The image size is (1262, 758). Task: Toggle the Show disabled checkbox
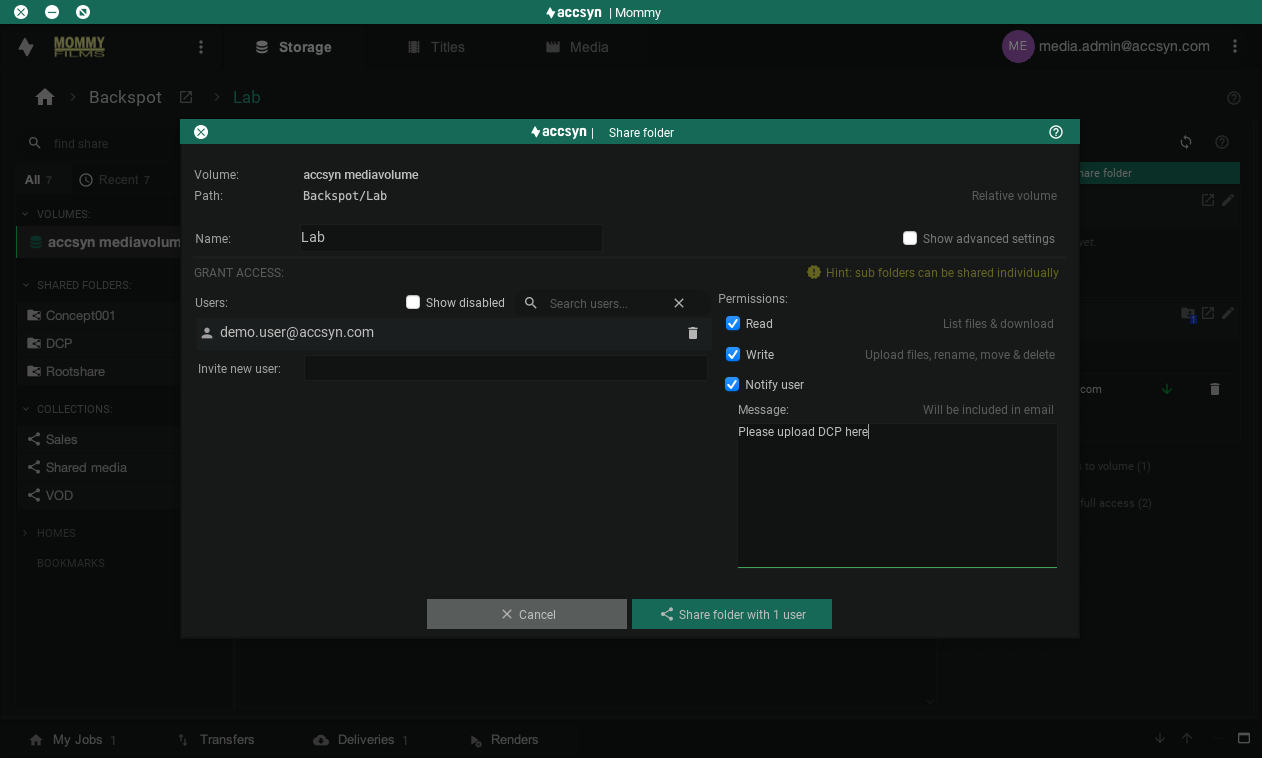pos(413,302)
